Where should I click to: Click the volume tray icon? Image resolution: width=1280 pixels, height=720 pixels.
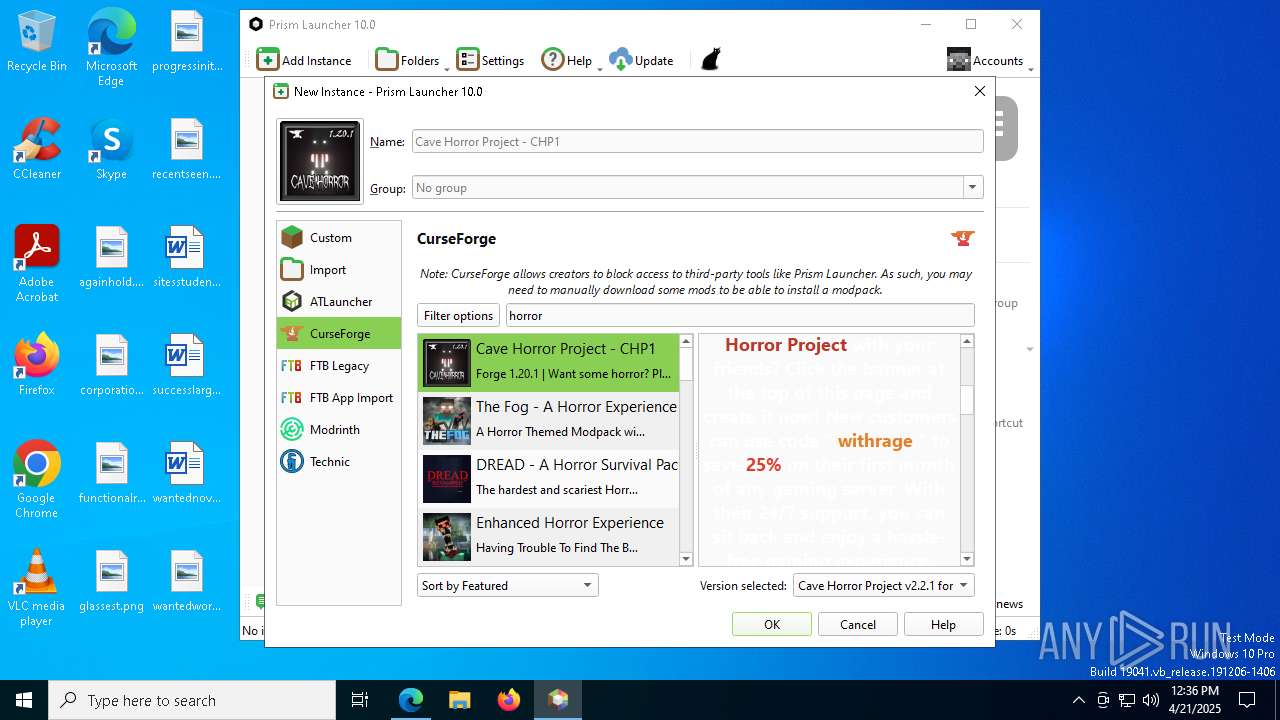pos(1151,700)
